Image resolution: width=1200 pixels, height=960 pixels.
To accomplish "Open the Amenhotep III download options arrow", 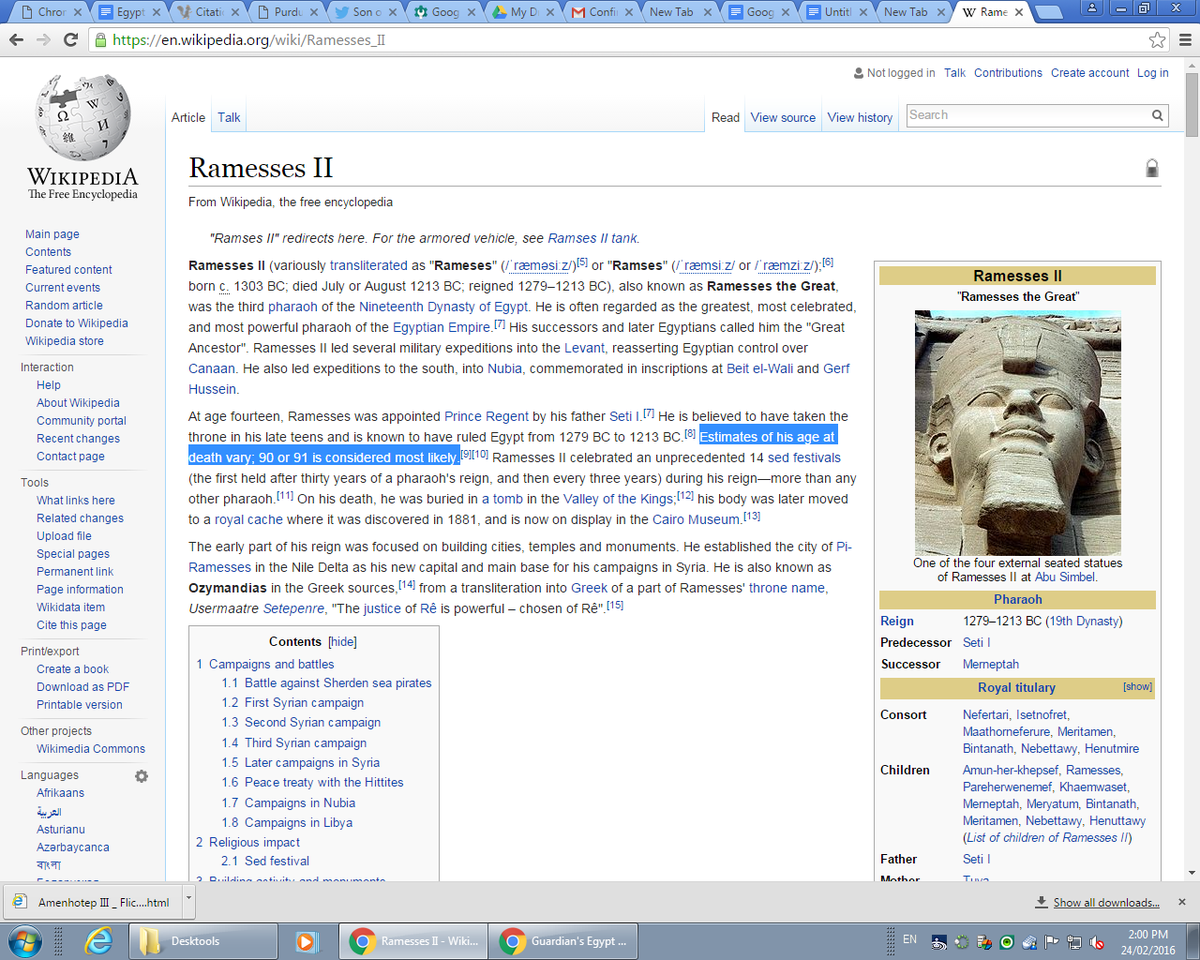I will click(188, 900).
